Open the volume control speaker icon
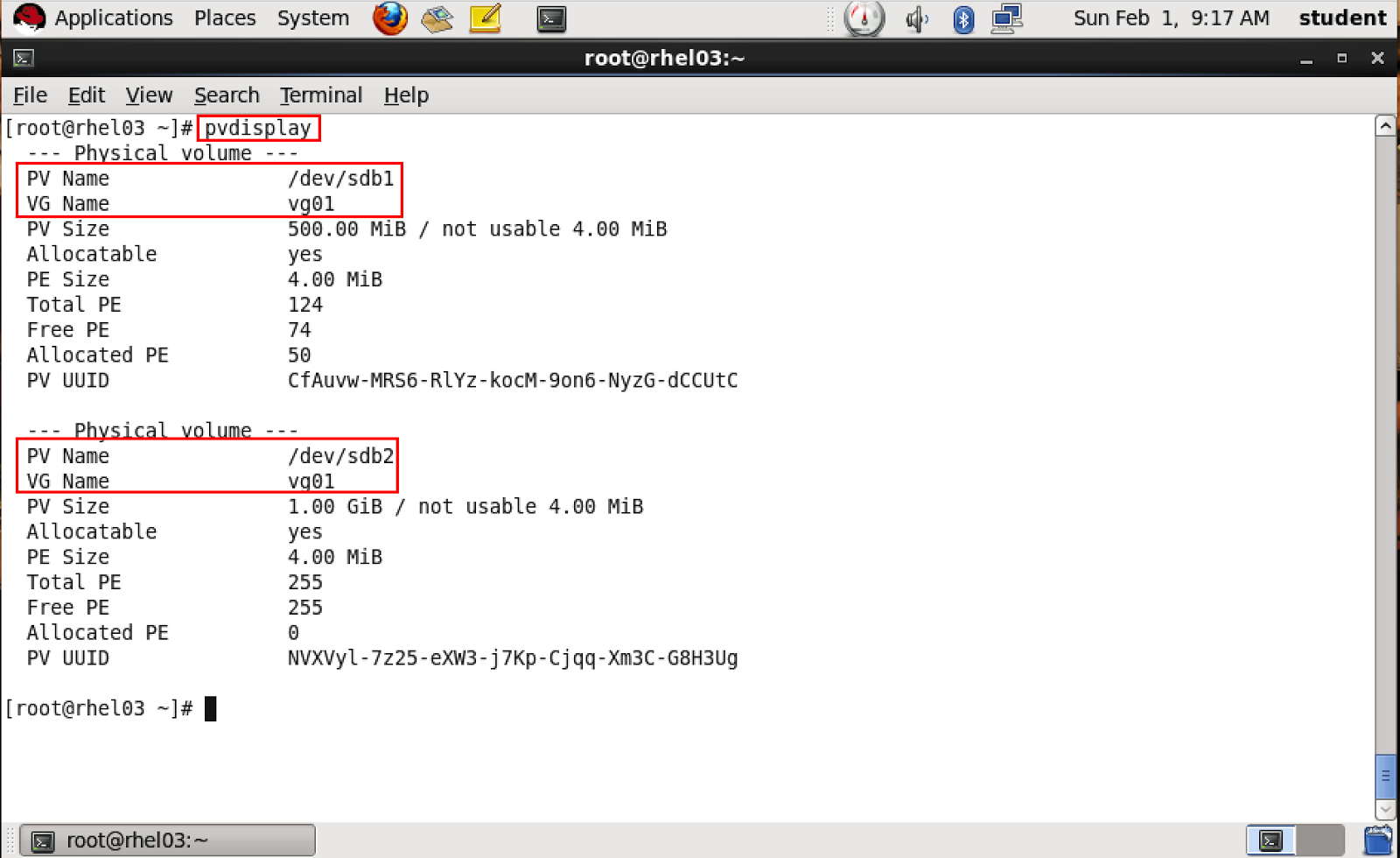Viewport: 1400px width, 858px height. [916, 18]
